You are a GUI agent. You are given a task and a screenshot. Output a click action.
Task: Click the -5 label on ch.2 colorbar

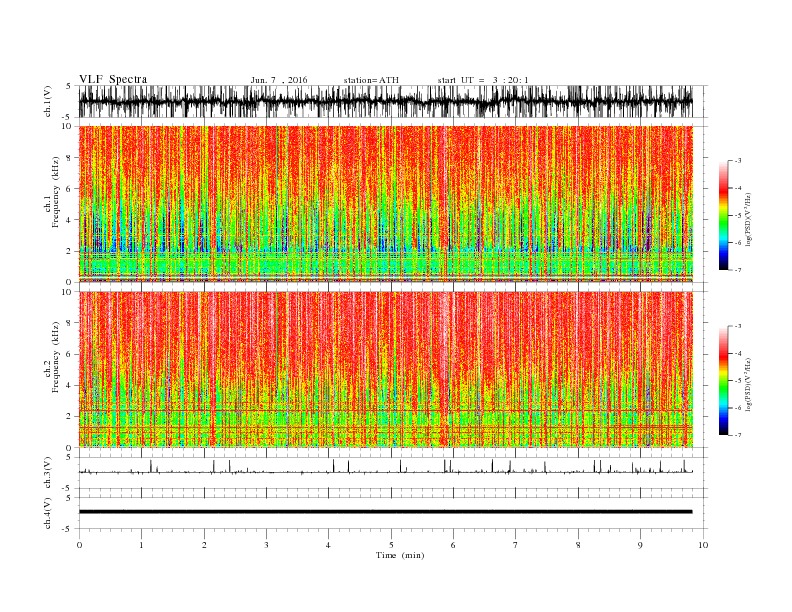(x=737, y=381)
